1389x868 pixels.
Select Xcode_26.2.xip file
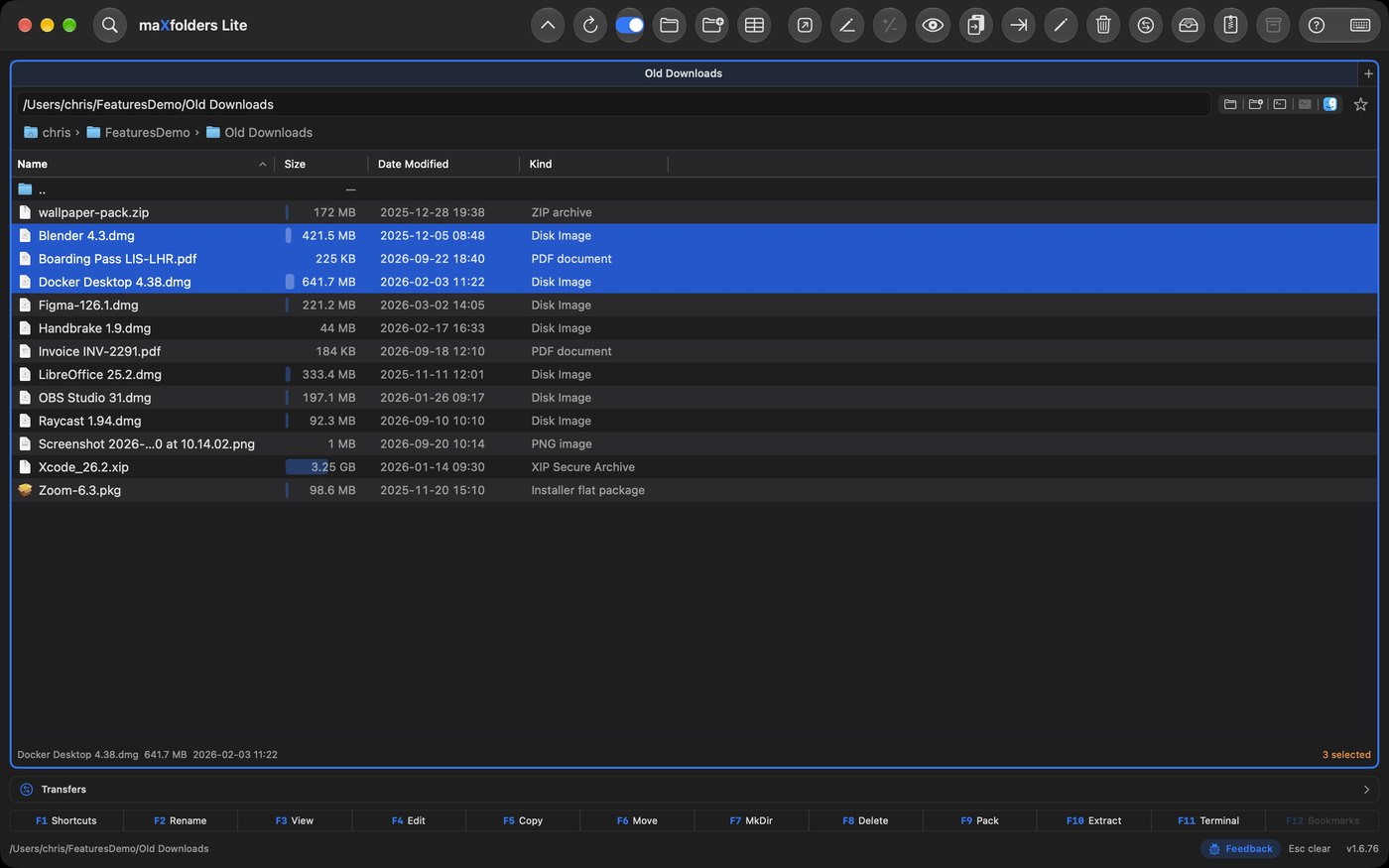point(694,467)
